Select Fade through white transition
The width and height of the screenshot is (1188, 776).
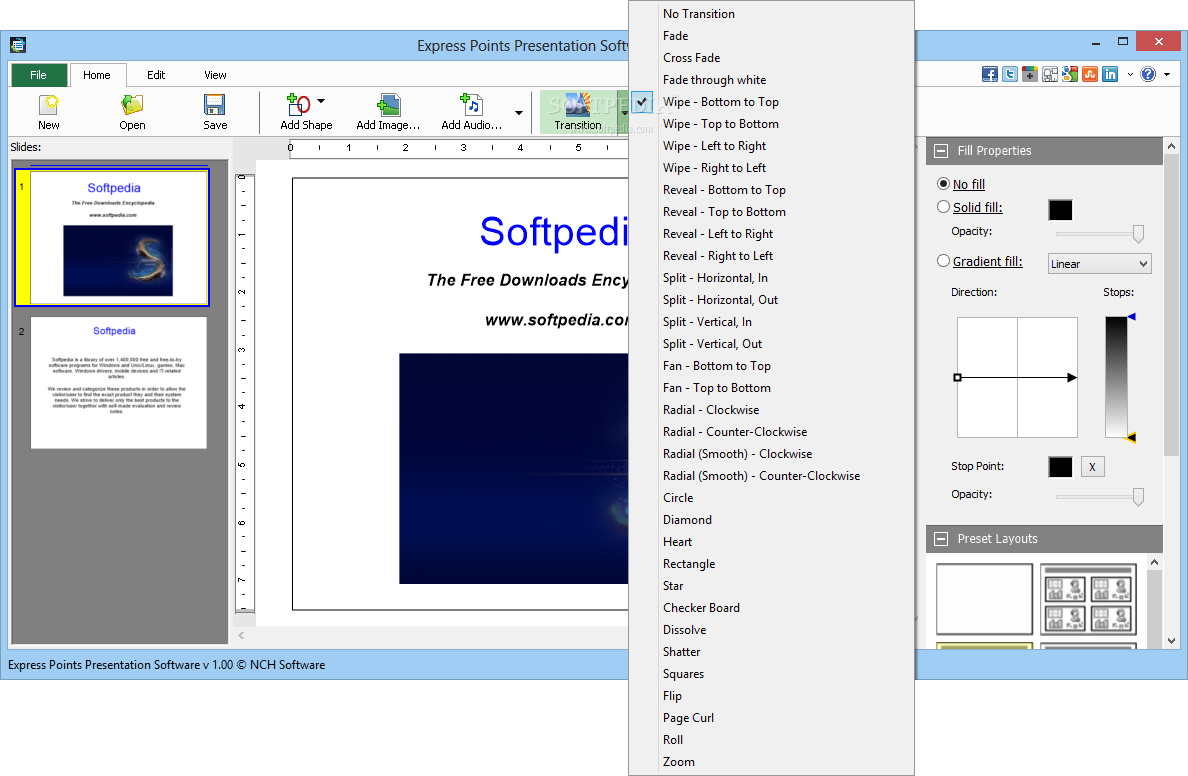point(771,80)
